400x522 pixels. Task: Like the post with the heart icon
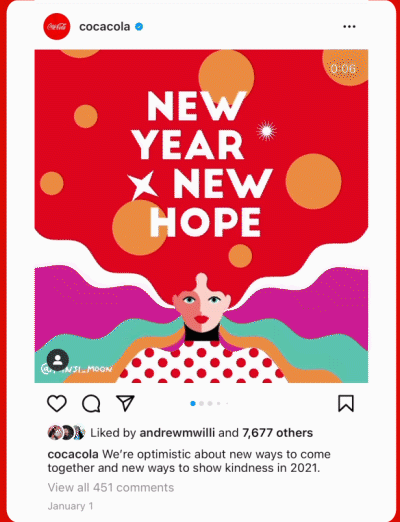coord(57,403)
